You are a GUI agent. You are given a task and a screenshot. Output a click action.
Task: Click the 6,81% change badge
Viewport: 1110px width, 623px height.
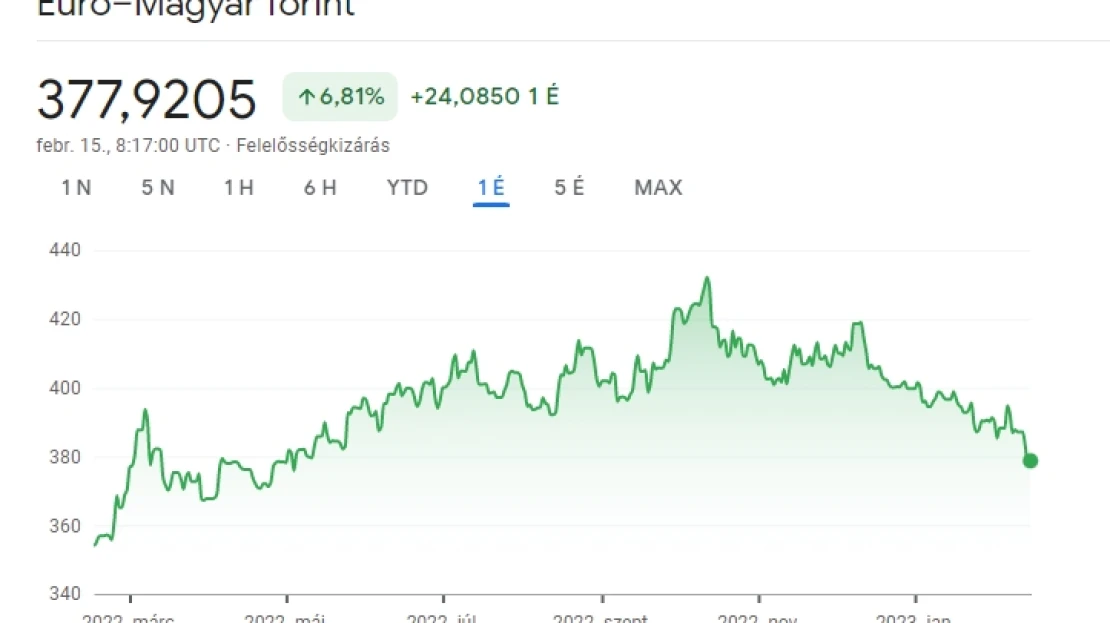coord(340,96)
